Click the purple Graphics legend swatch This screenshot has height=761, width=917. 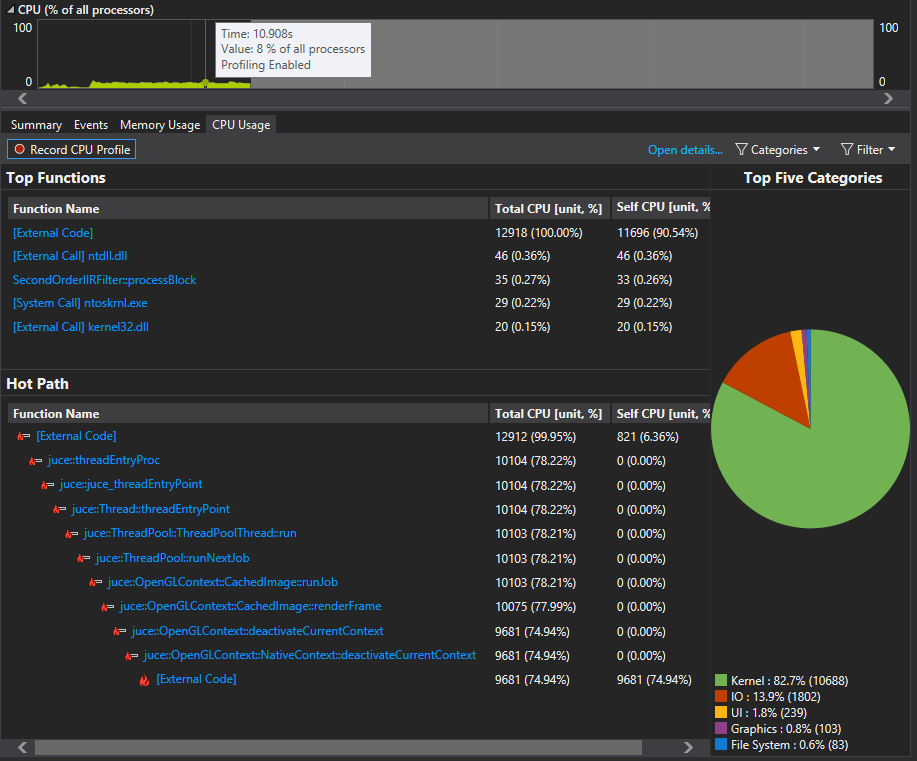(x=721, y=729)
